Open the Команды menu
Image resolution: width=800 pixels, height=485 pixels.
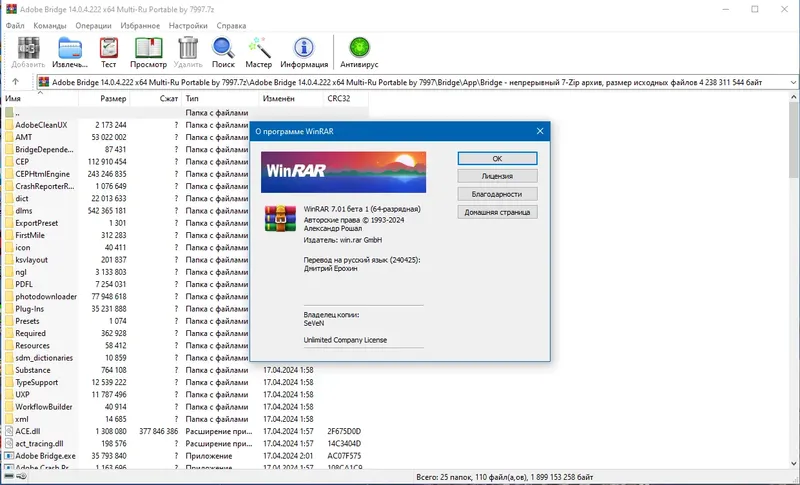50,25
